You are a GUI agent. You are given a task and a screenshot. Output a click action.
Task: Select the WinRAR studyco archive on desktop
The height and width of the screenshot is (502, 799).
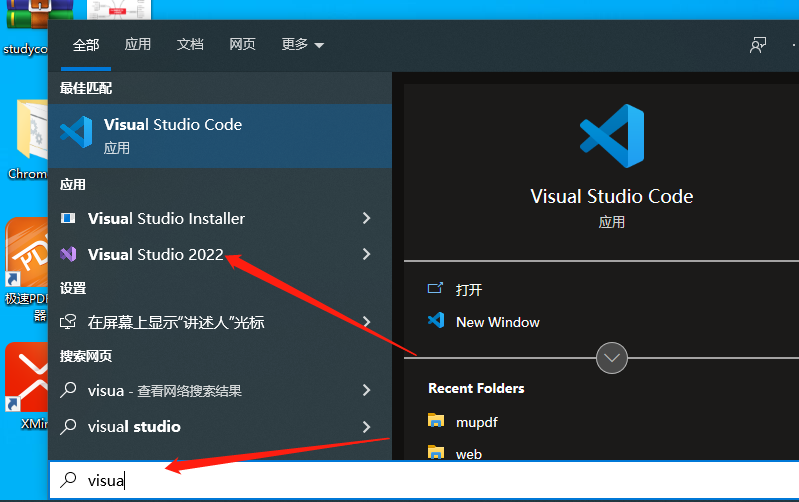pyautogui.click(x=25, y=28)
